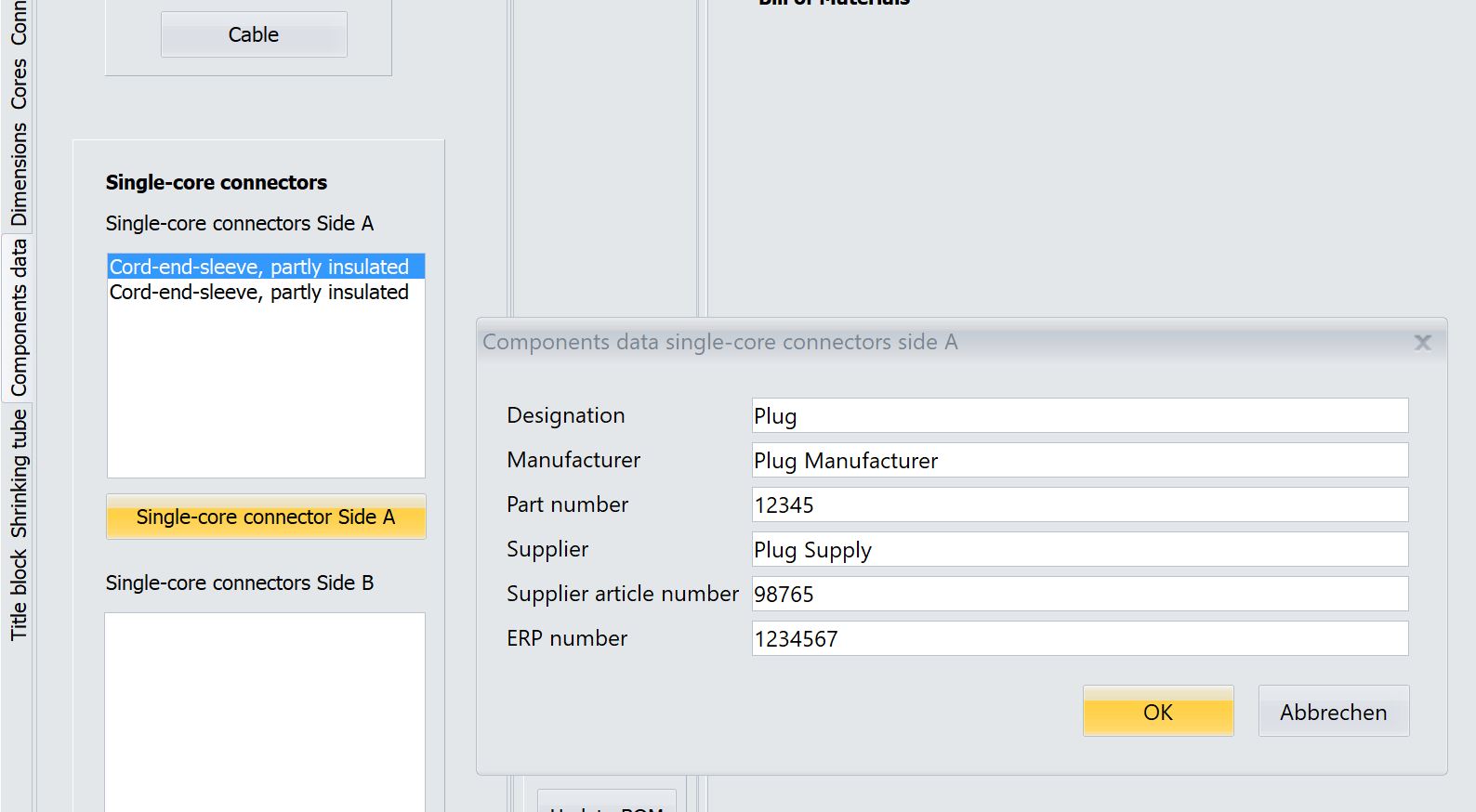Viewport: 1476px width, 812px height.
Task: Click the Part number field
Action: [1079, 504]
